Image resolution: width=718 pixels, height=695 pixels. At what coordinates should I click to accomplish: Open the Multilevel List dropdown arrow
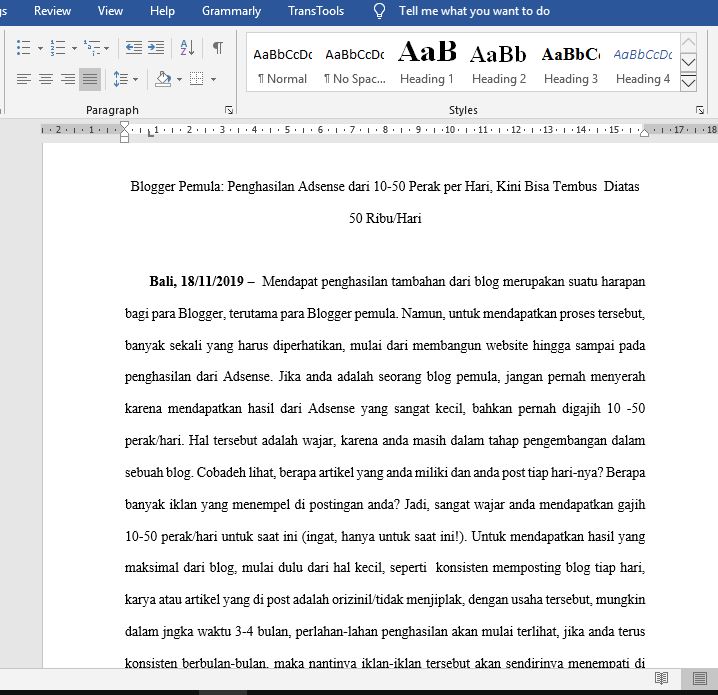tap(107, 48)
